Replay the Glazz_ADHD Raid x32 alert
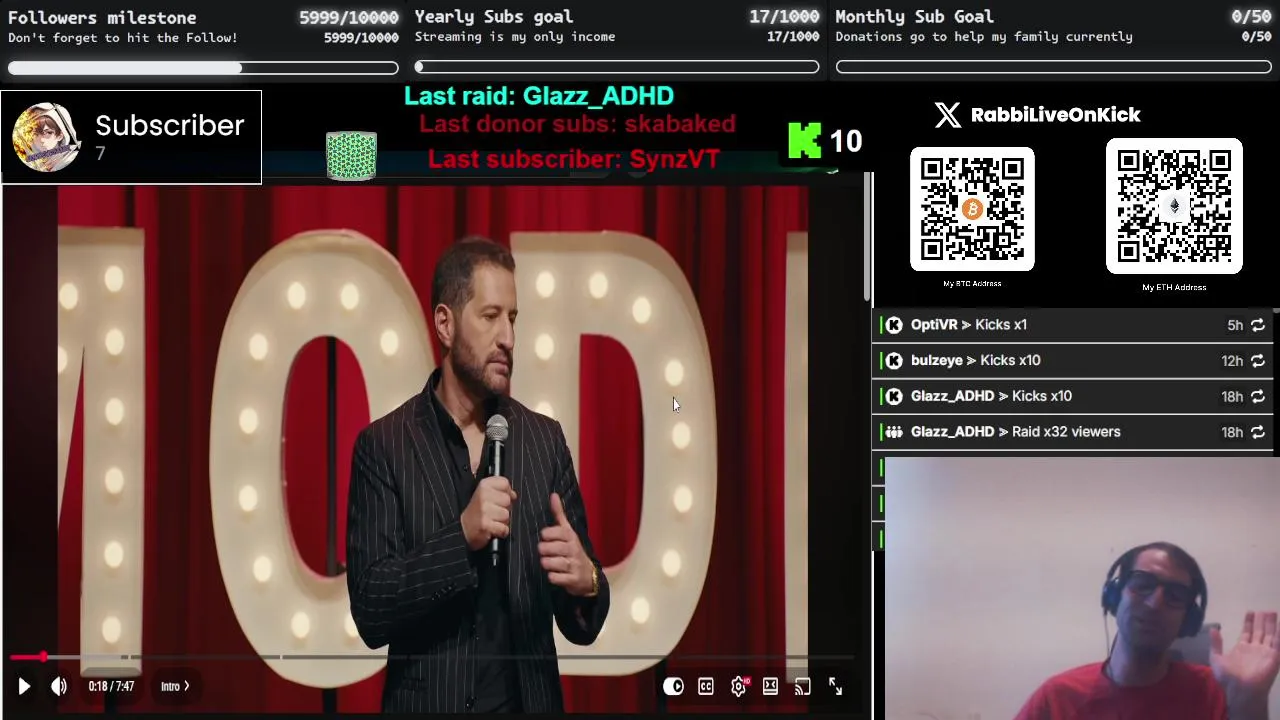Screen dimensions: 1280x720 (1258, 432)
